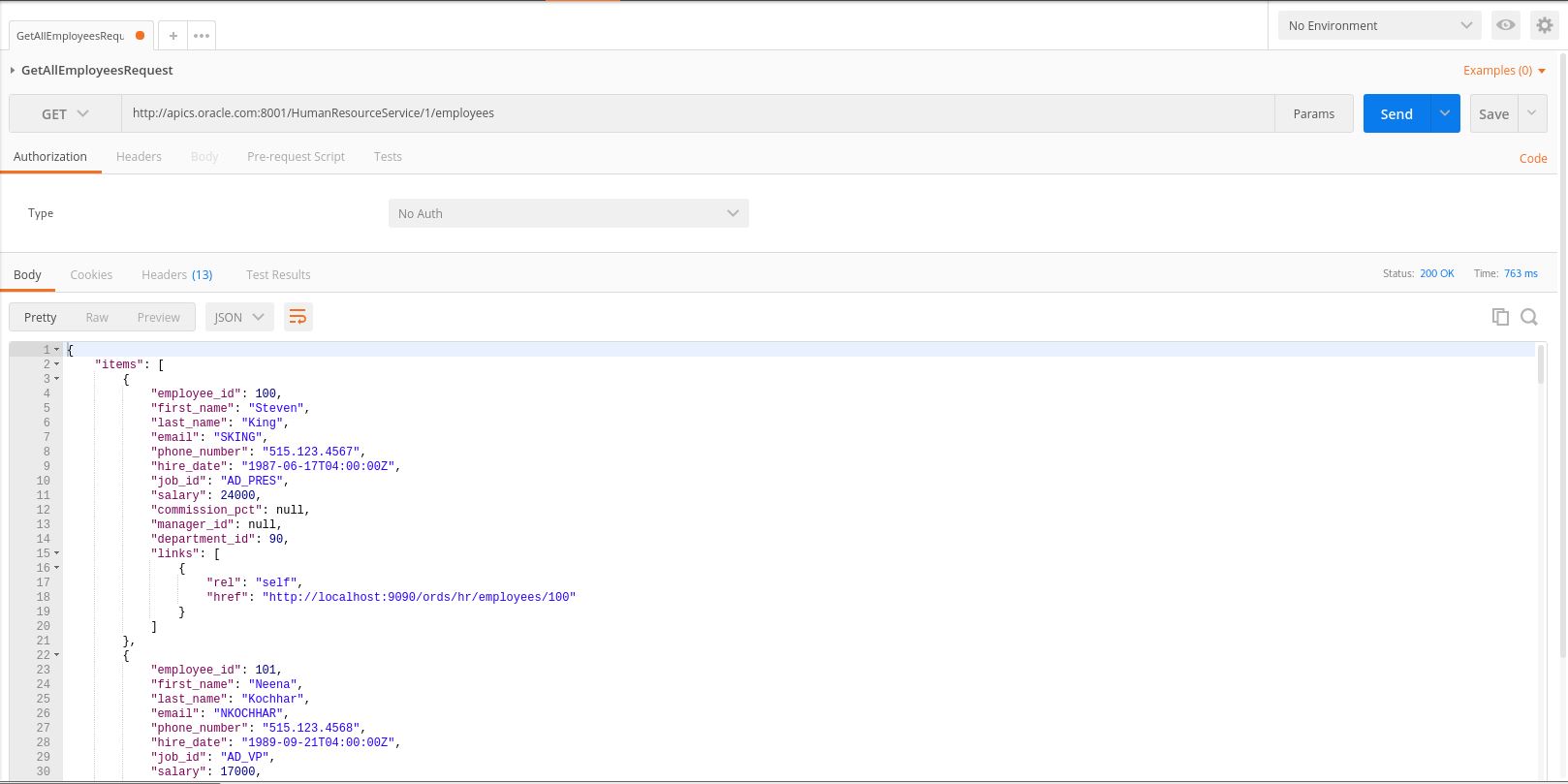Click the plus icon to add new tab
Image resolution: width=1568 pixels, height=784 pixels.
[x=172, y=36]
